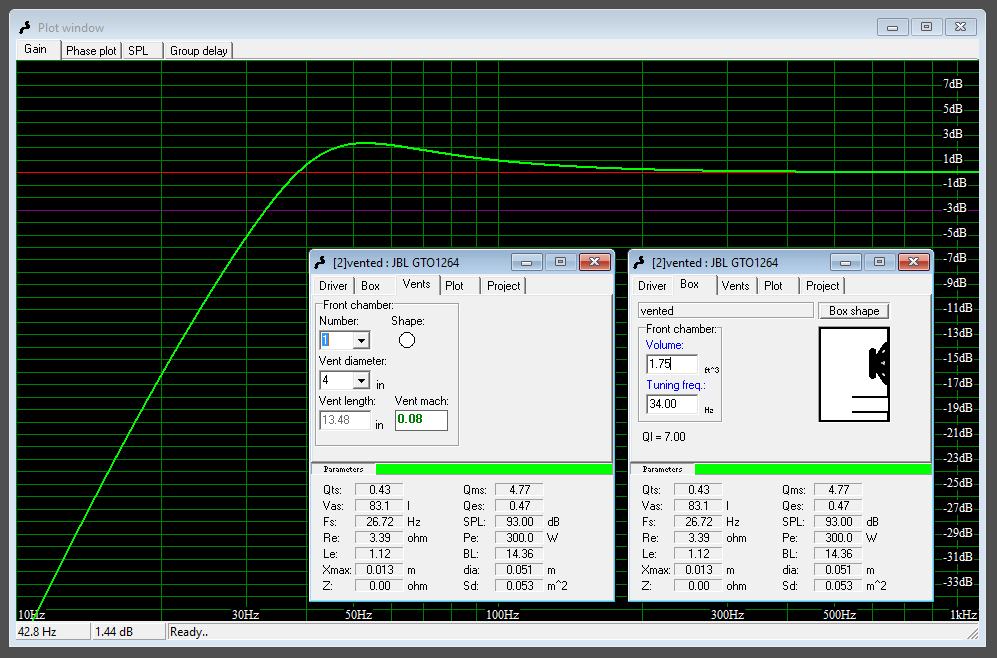Click Xmax value 0.013 in Box-tab window
997x658 pixels.
(x=699, y=570)
